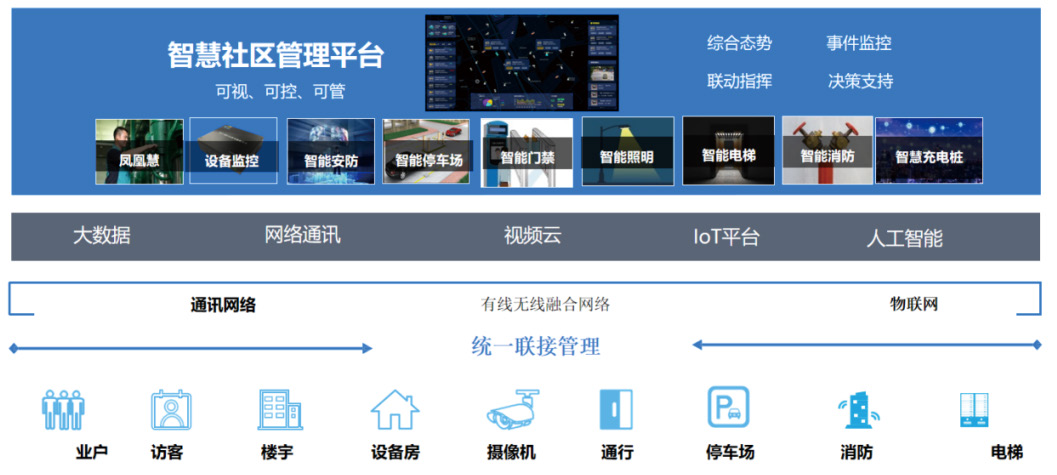Viewport: 1057px width, 475px height.
Task: Open the 停车场 parking icon
Action: point(728,409)
